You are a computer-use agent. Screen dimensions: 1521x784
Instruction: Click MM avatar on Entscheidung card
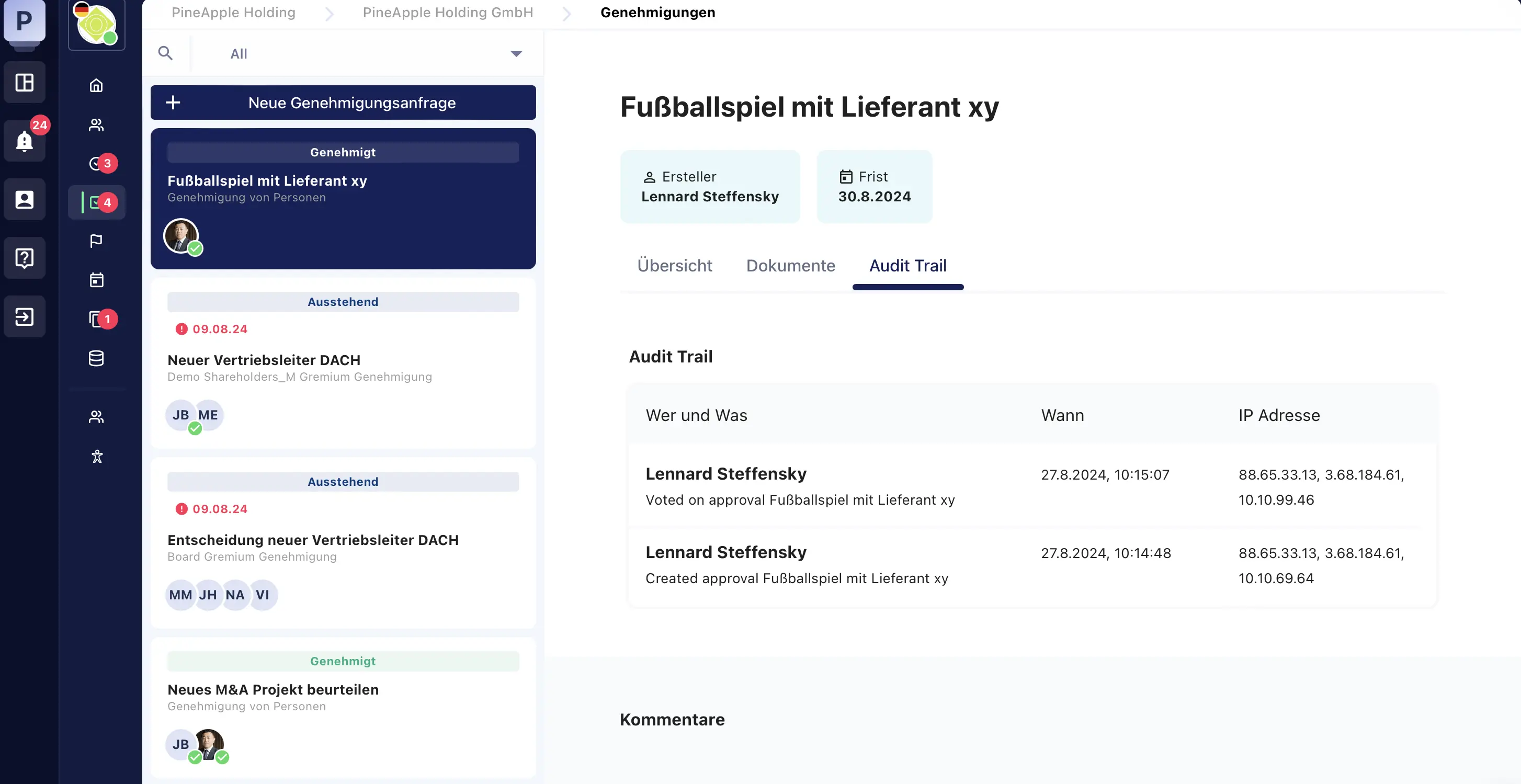[x=180, y=595]
